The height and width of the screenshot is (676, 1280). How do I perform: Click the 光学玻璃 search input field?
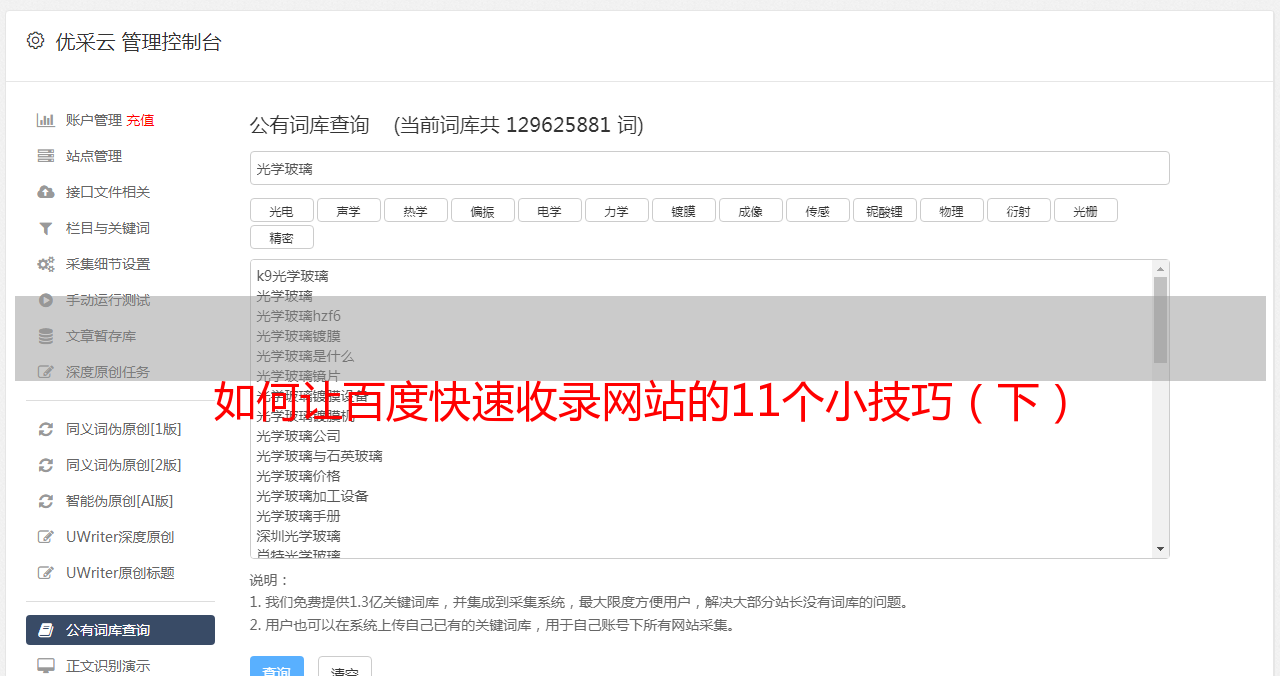point(709,168)
